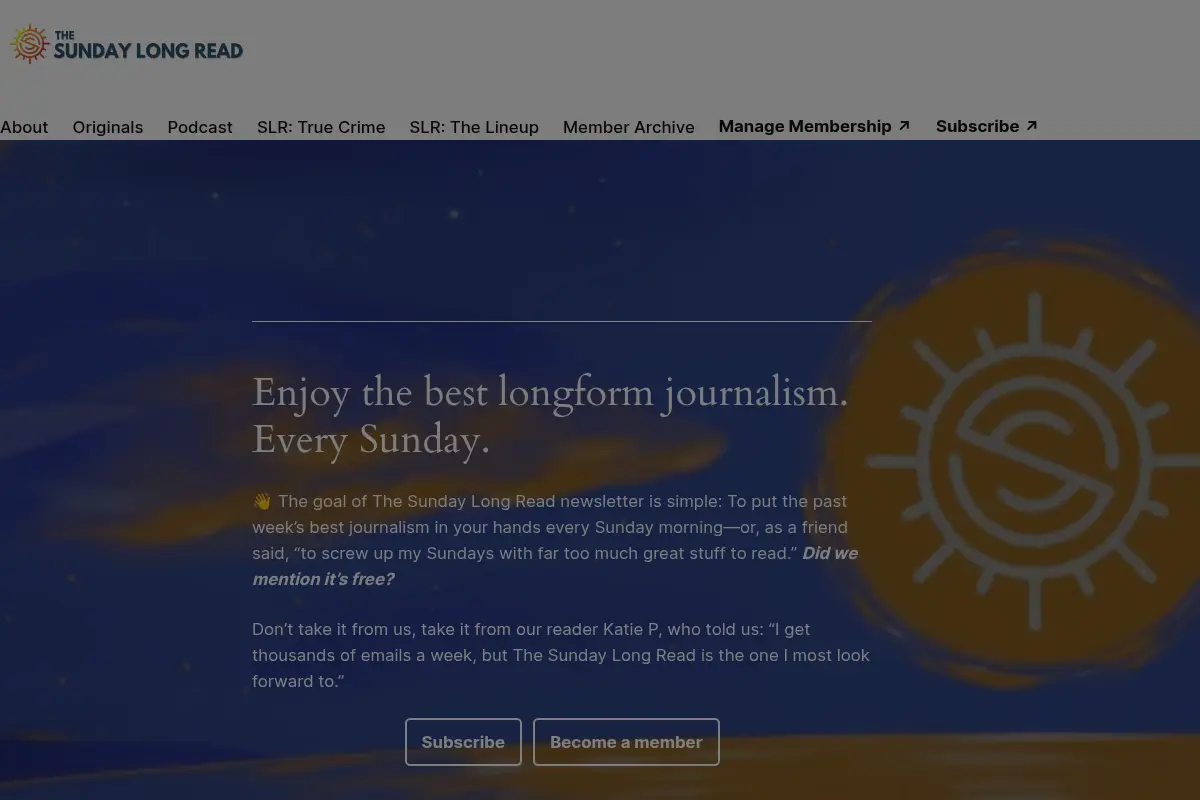The image size is (1200, 800).
Task: Click the Sunday Long Read sun logo icon
Action: (29, 44)
